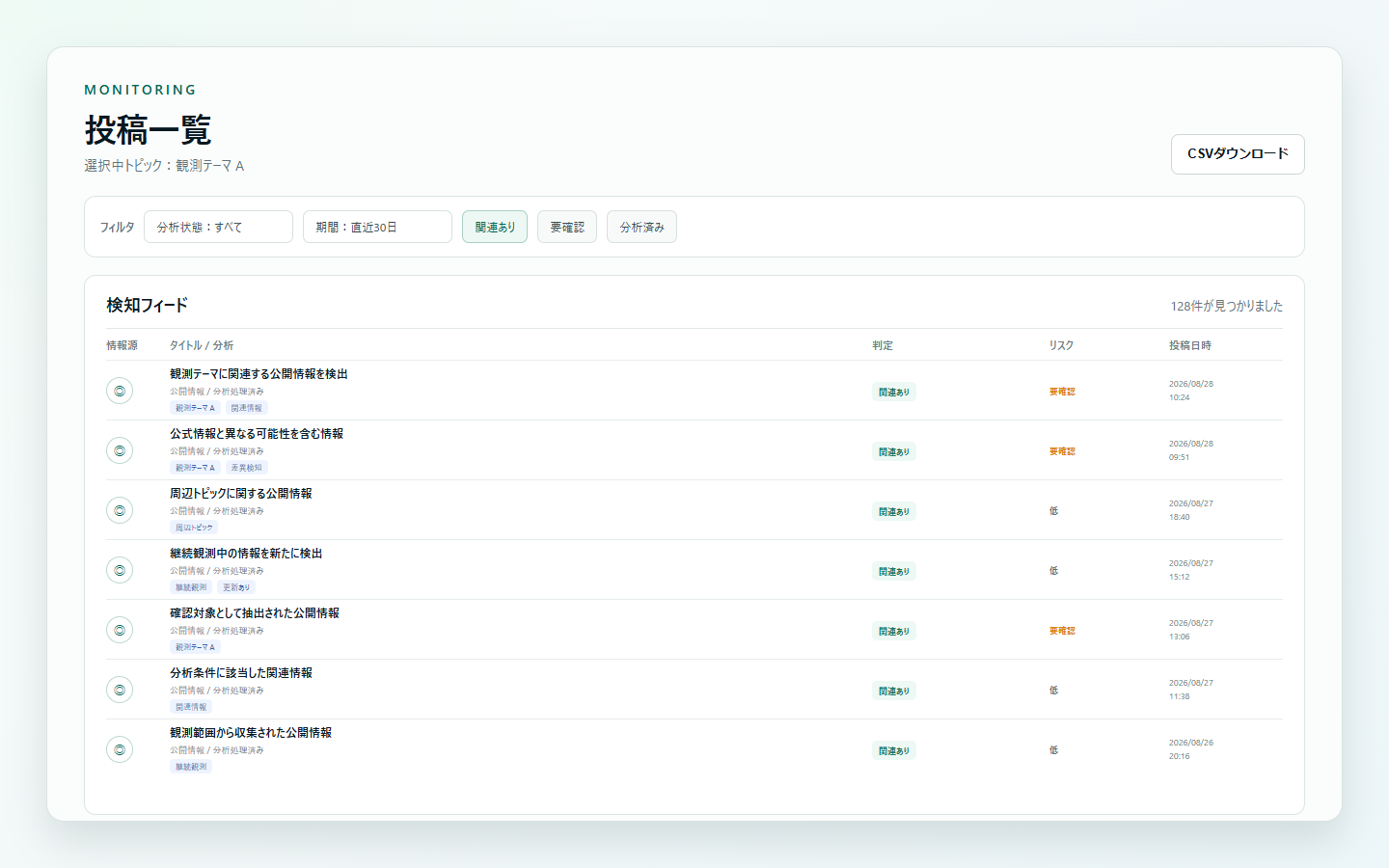Open post 継続観測中の情報を新たに検出
Viewport: 1389px width, 868px height.
click(x=246, y=554)
